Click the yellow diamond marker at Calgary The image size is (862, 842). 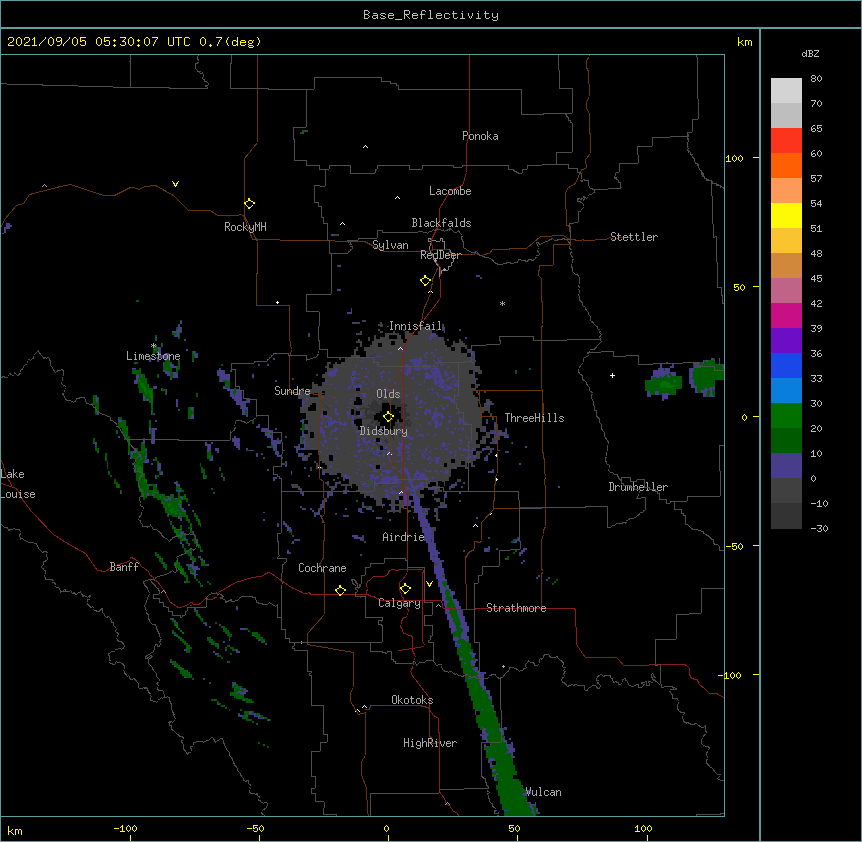(405, 589)
